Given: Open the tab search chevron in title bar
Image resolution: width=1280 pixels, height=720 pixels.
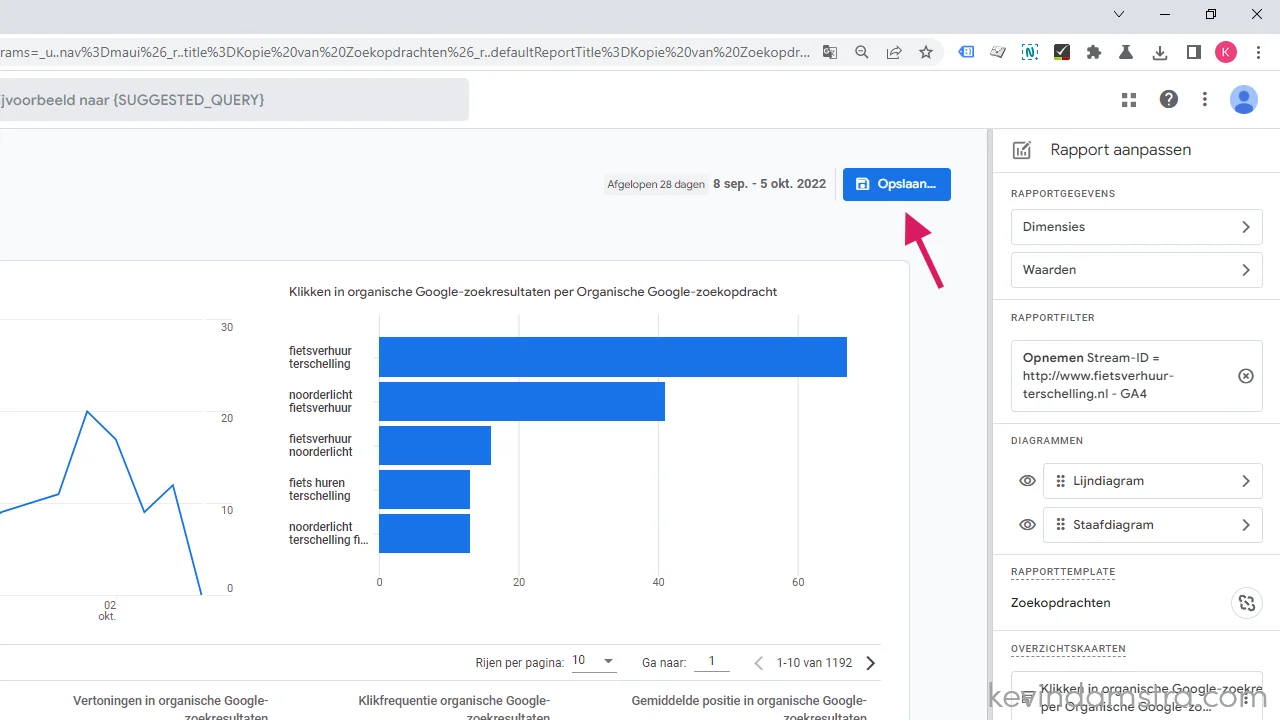Looking at the screenshot, I should pos(1119,14).
